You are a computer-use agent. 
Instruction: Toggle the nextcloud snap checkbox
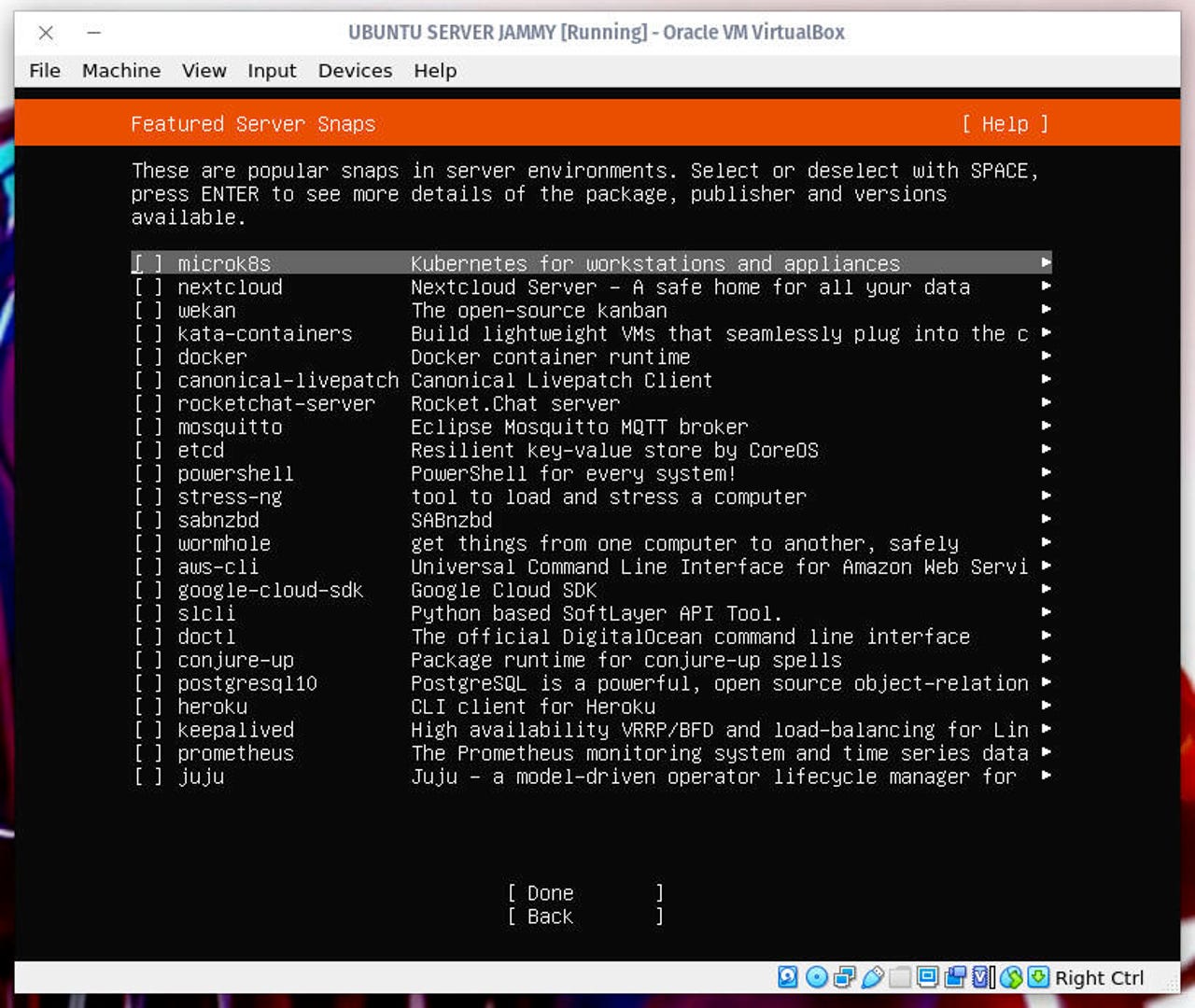point(148,287)
